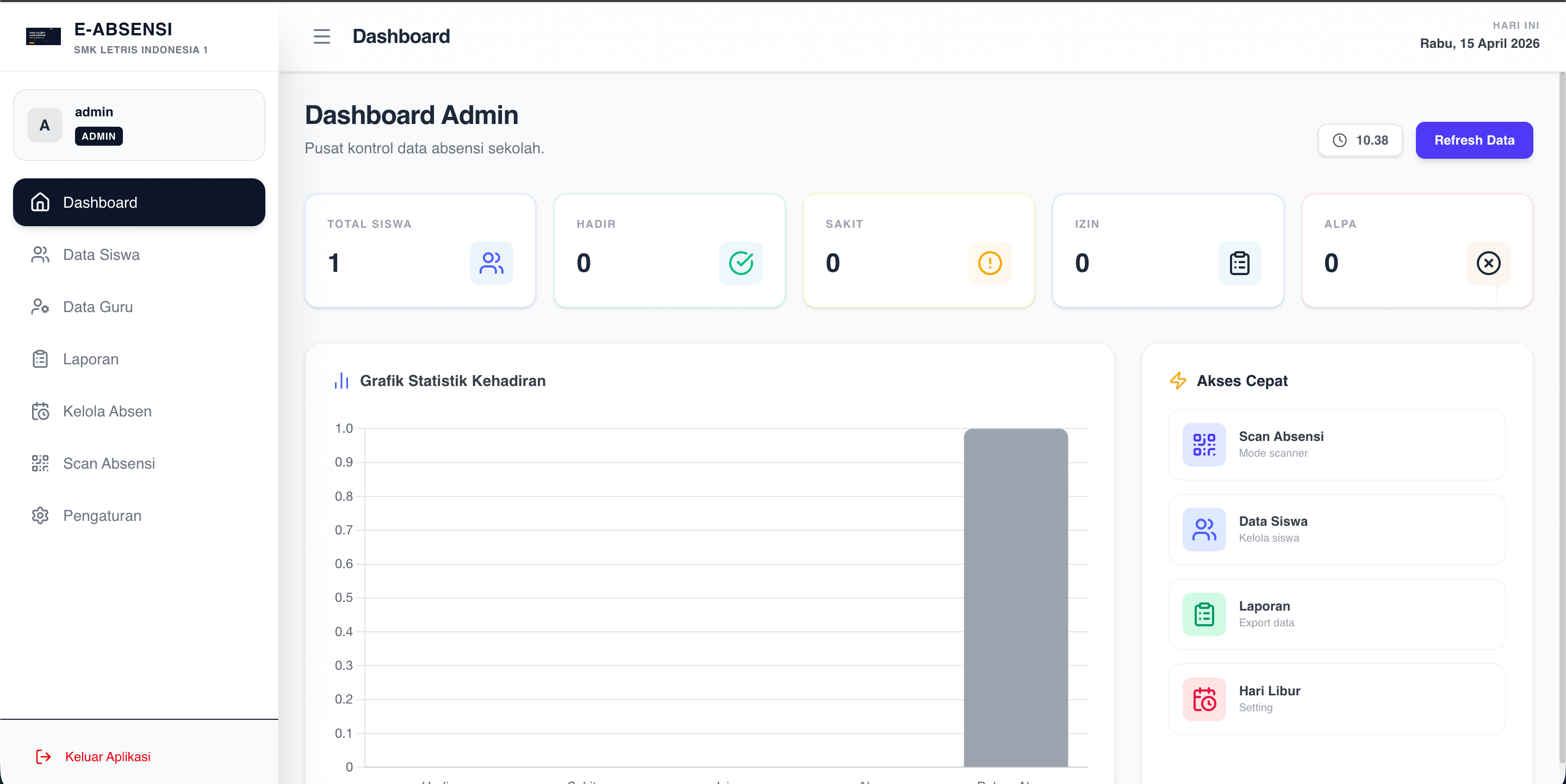Open the Kelola Absen calendar icon
The height and width of the screenshot is (784, 1566).
[x=40, y=411]
